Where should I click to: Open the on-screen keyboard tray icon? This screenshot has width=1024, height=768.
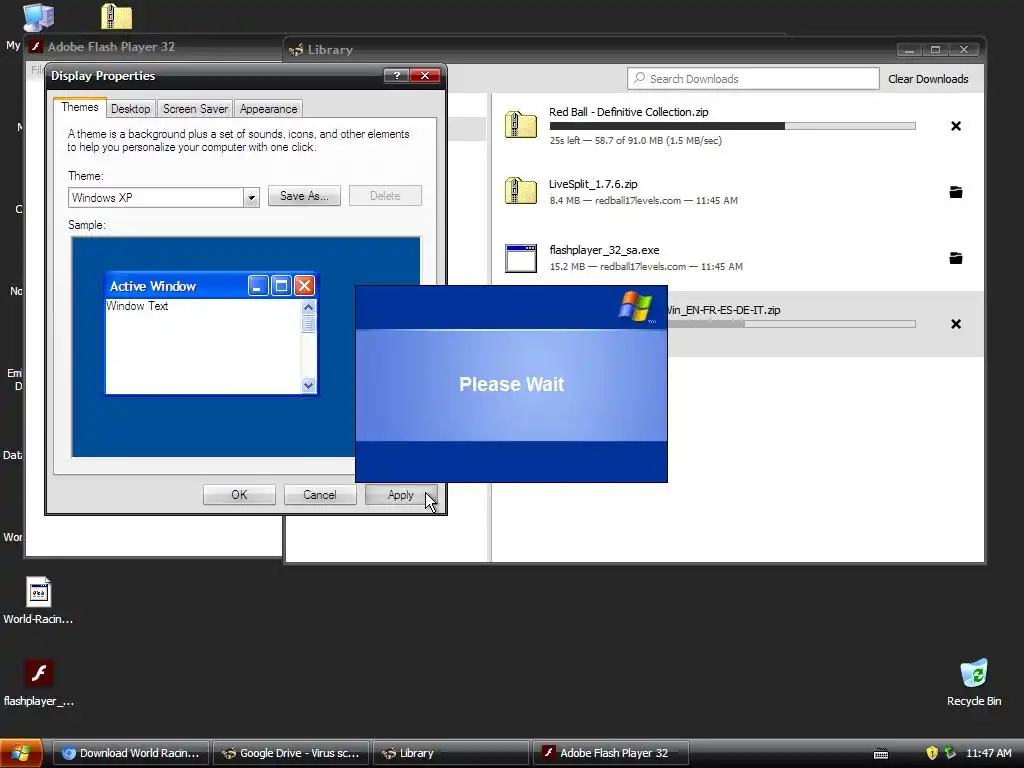[880, 754]
